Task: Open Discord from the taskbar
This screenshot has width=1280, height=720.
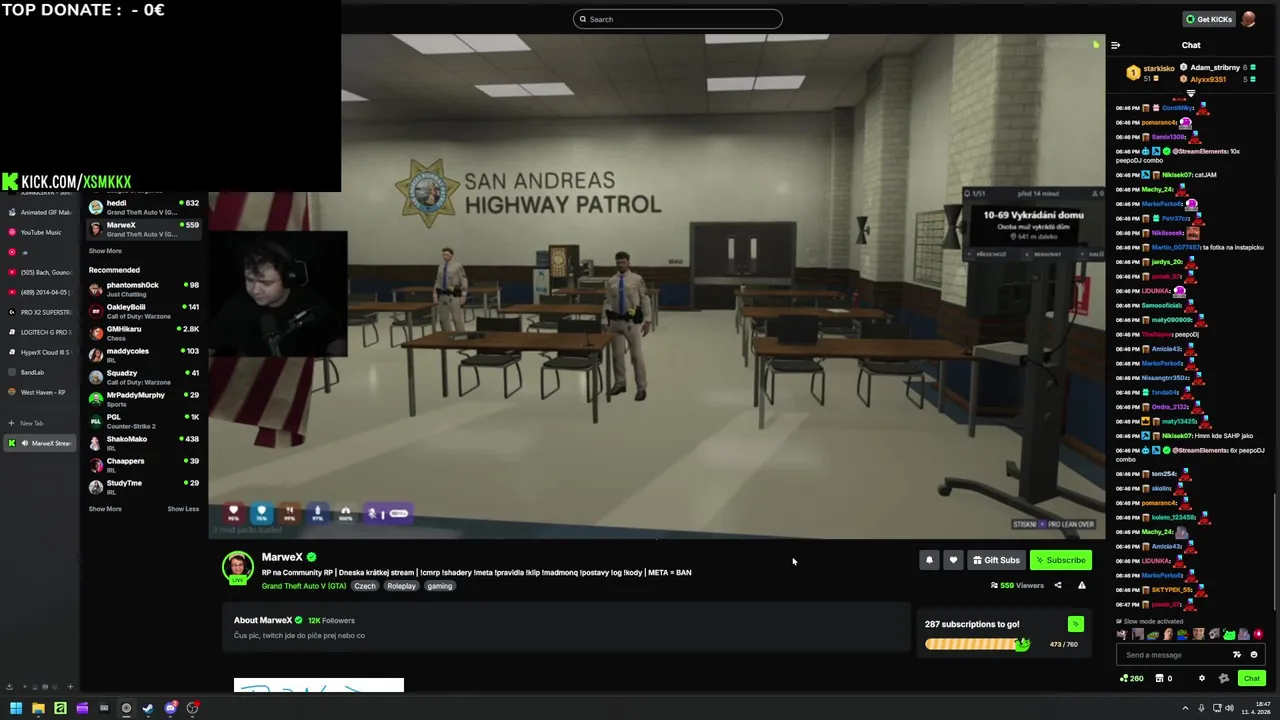Action: coord(170,708)
